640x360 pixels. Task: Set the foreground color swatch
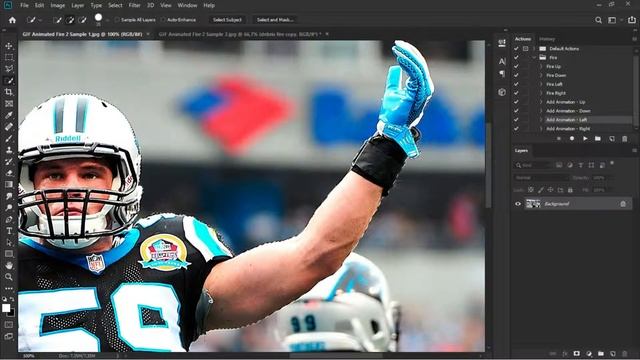[x=6, y=308]
